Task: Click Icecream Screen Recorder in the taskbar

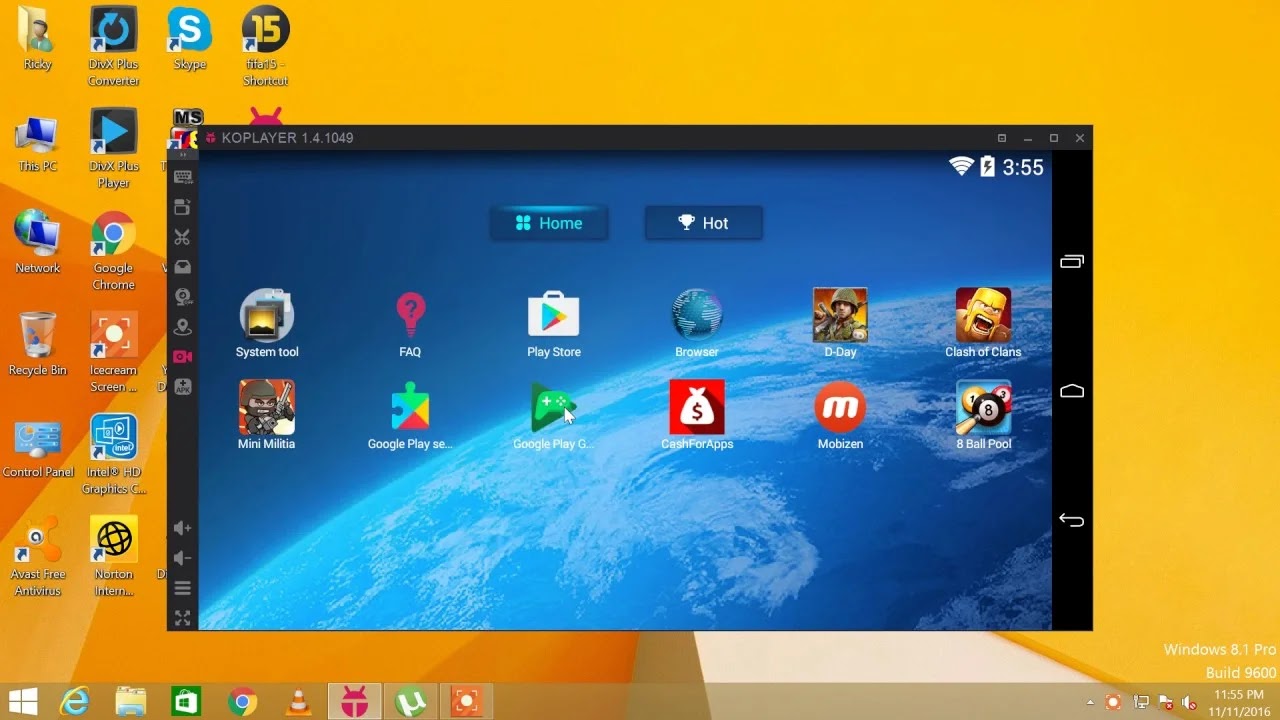Action: 466,702
